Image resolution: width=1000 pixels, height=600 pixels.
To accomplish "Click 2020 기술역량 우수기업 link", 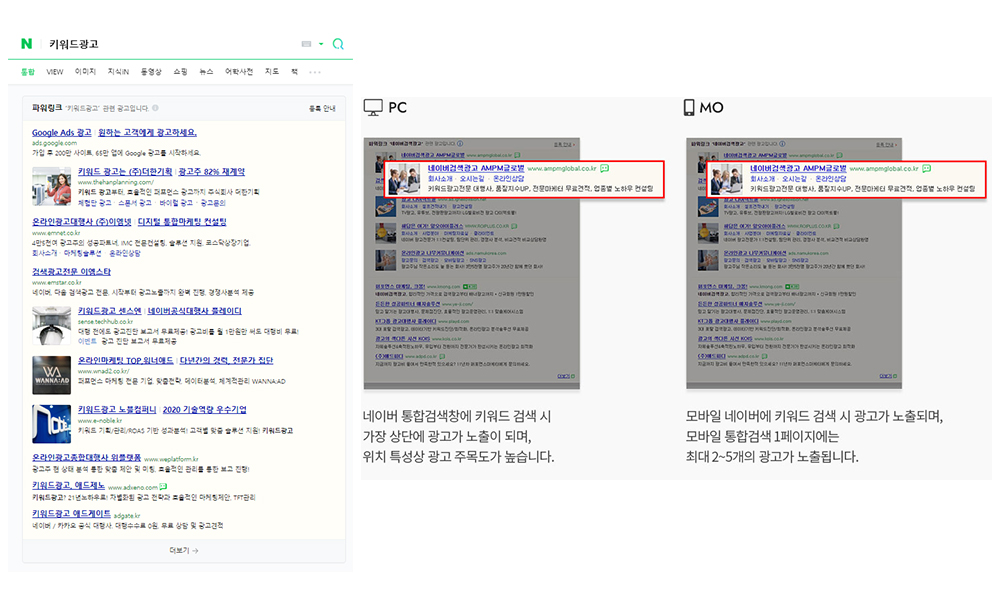I will [205, 409].
